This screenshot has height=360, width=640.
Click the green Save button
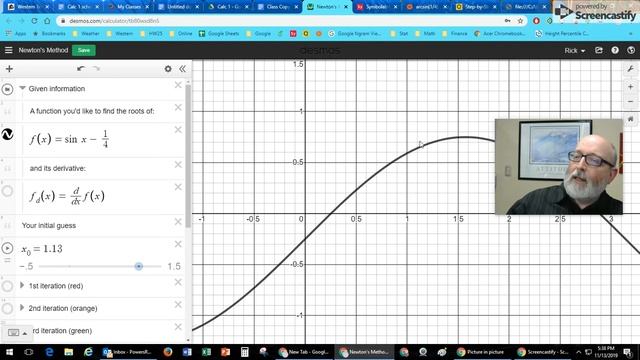tap(84, 50)
